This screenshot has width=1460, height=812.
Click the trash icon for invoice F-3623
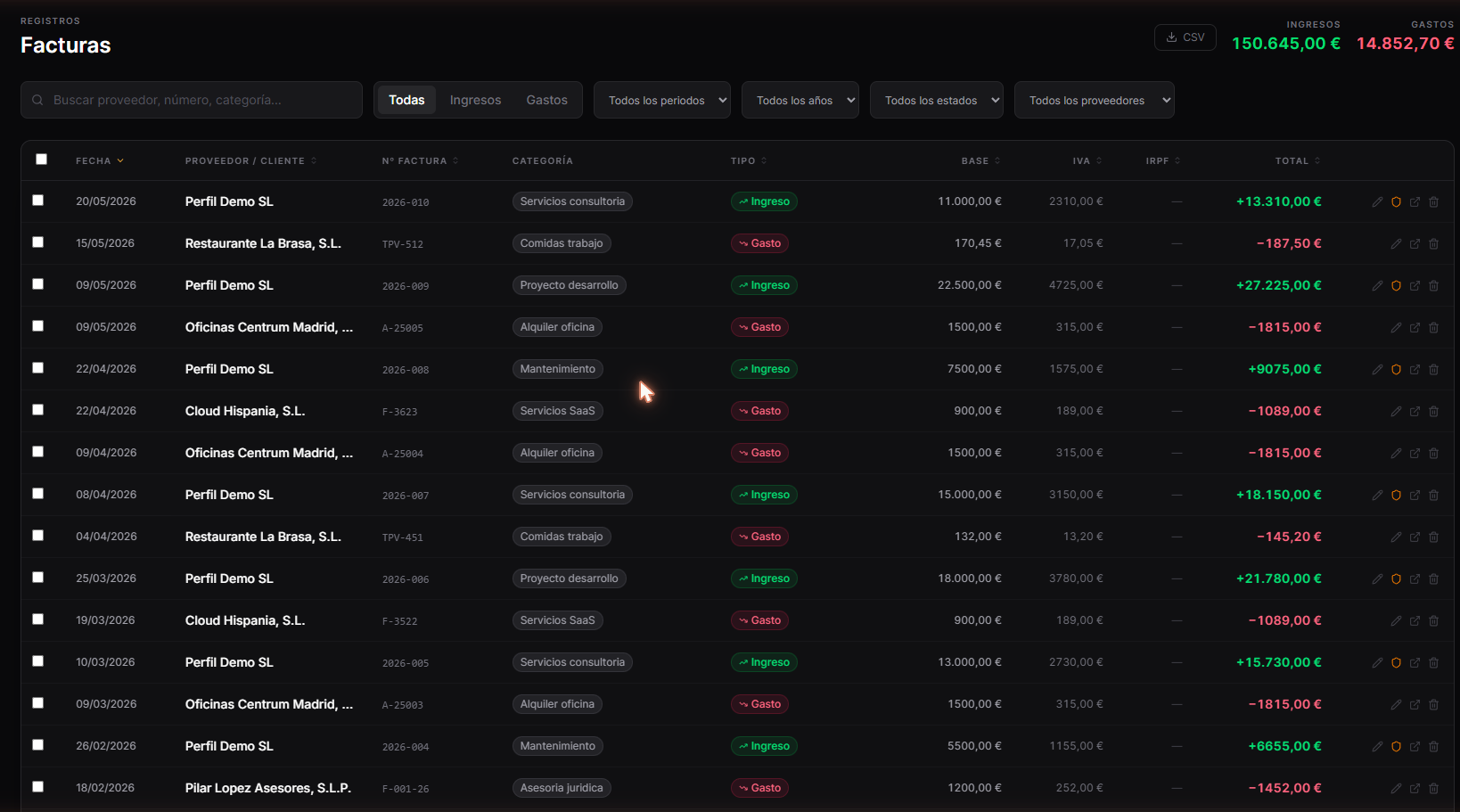coord(1433,412)
